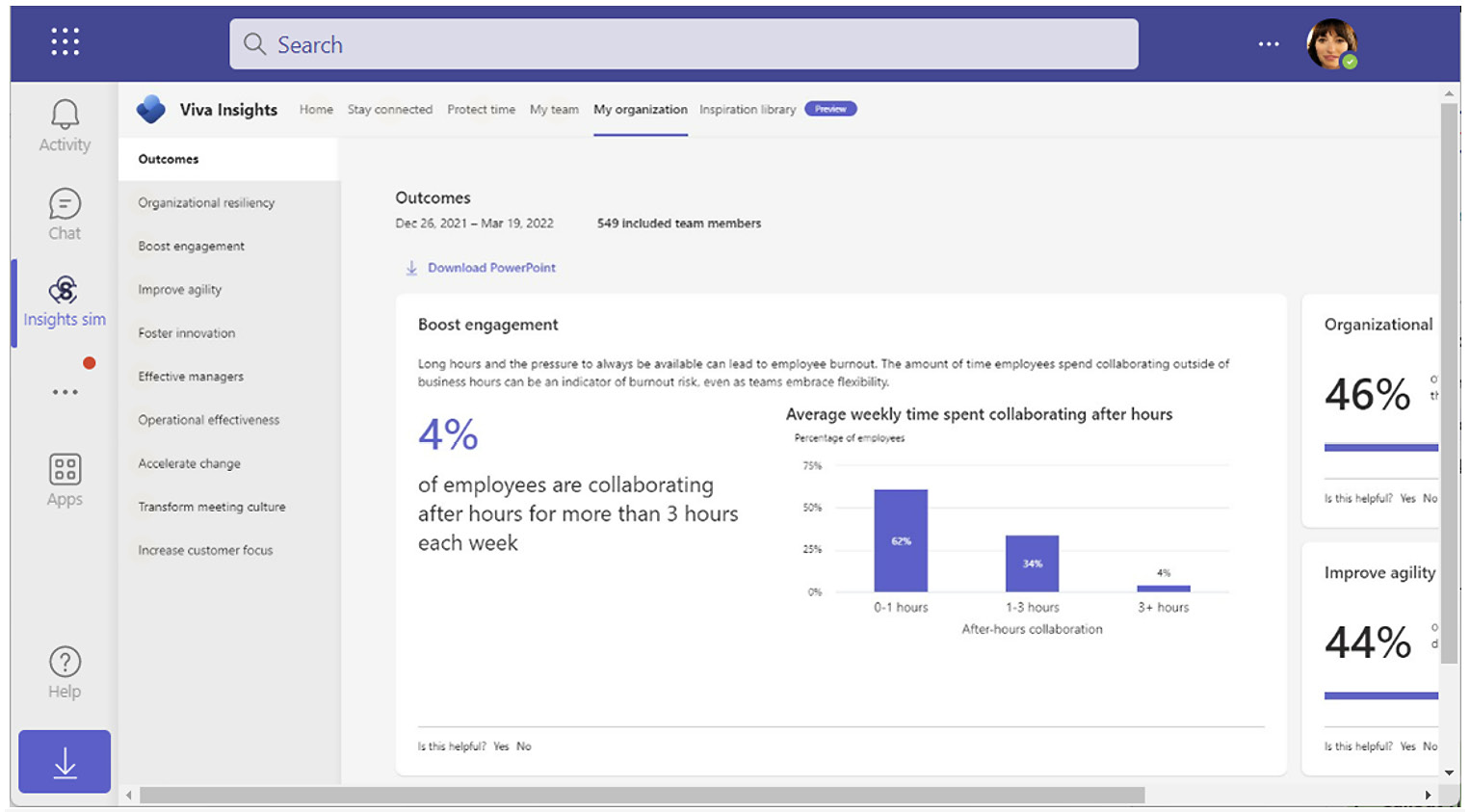Open the Apps icon
The image size is (1470, 812).
pyautogui.click(x=65, y=469)
